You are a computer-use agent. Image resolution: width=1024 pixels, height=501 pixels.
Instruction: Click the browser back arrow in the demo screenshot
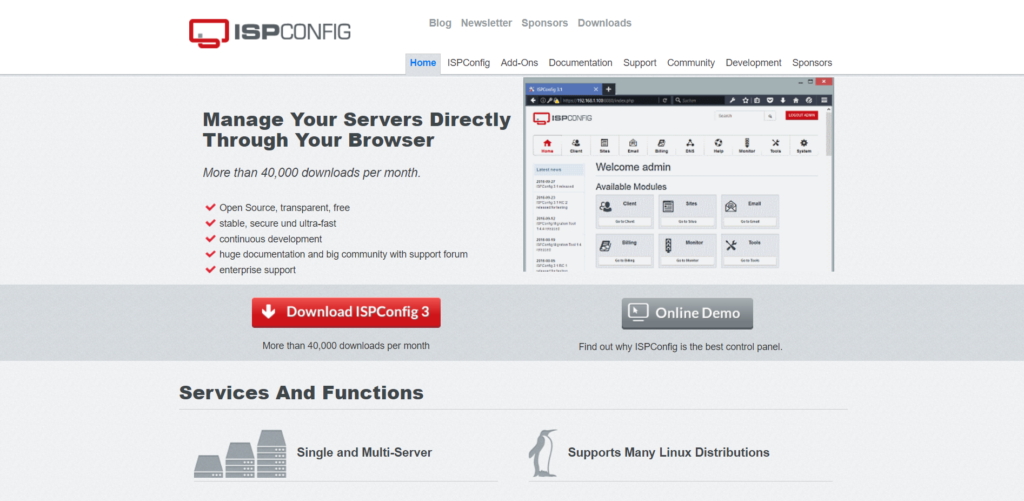(533, 100)
